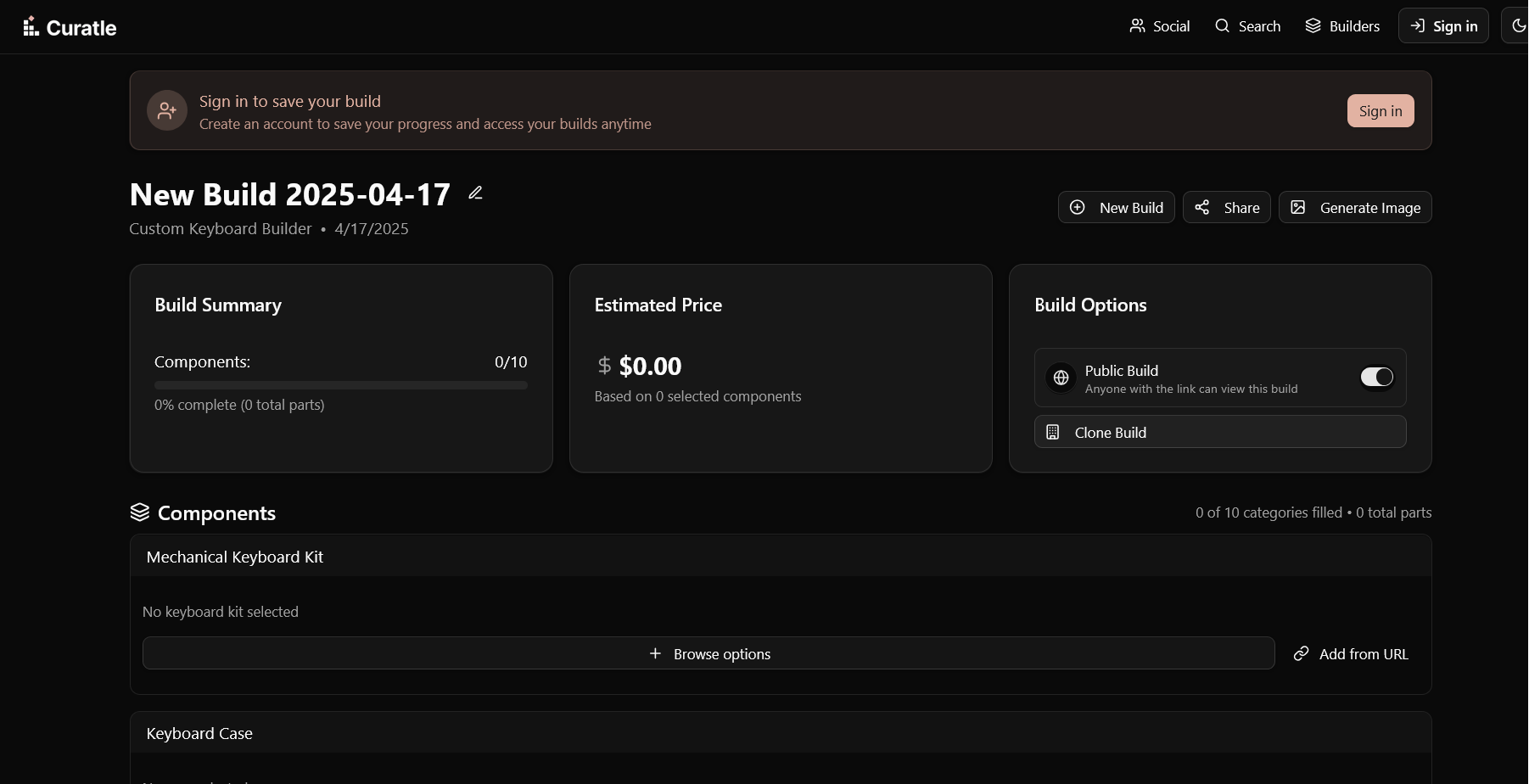The width and height of the screenshot is (1529, 784).
Task: Open Browse options for keyboard kit
Action: point(708,653)
